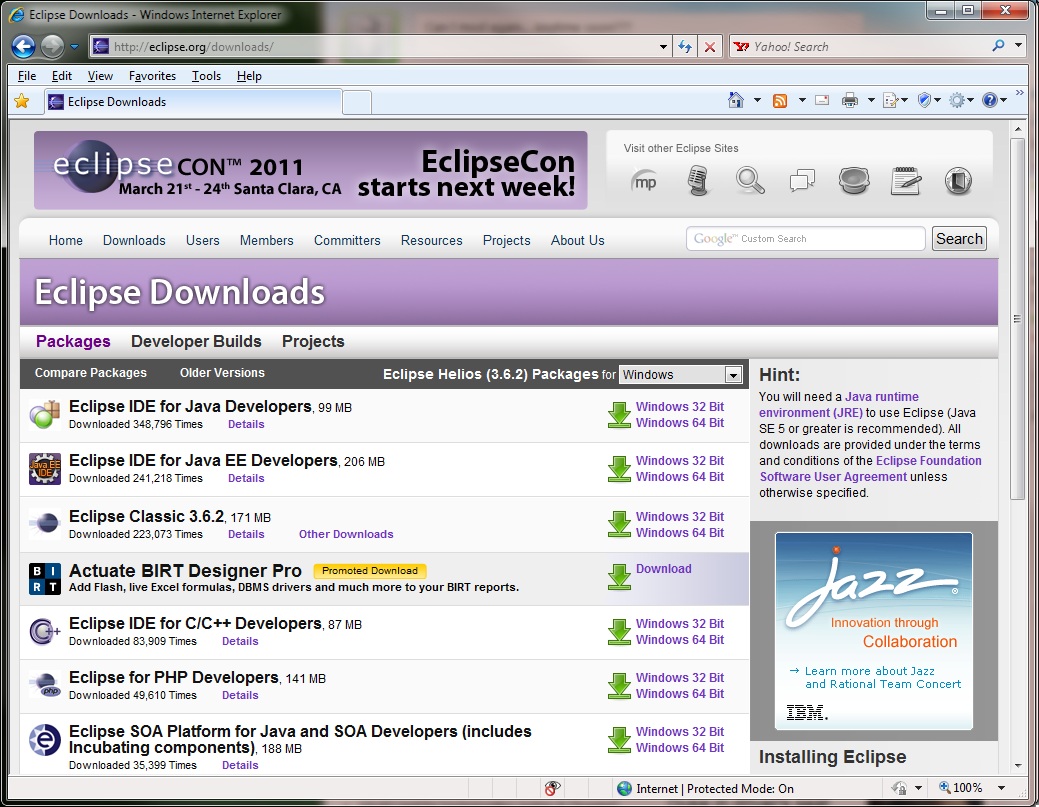Expand the Home button dropdown arrow

click(x=757, y=101)
